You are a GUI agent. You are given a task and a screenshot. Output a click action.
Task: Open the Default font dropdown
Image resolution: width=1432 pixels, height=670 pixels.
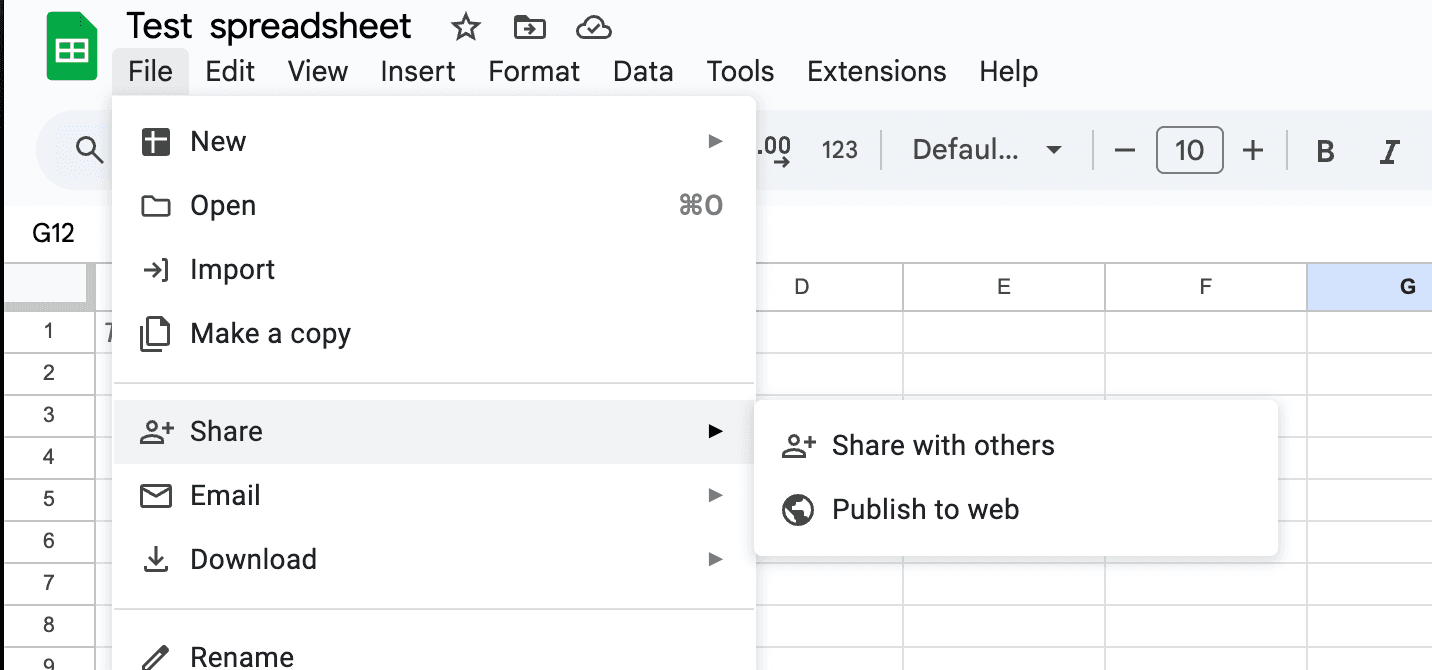tap(986, 151)
